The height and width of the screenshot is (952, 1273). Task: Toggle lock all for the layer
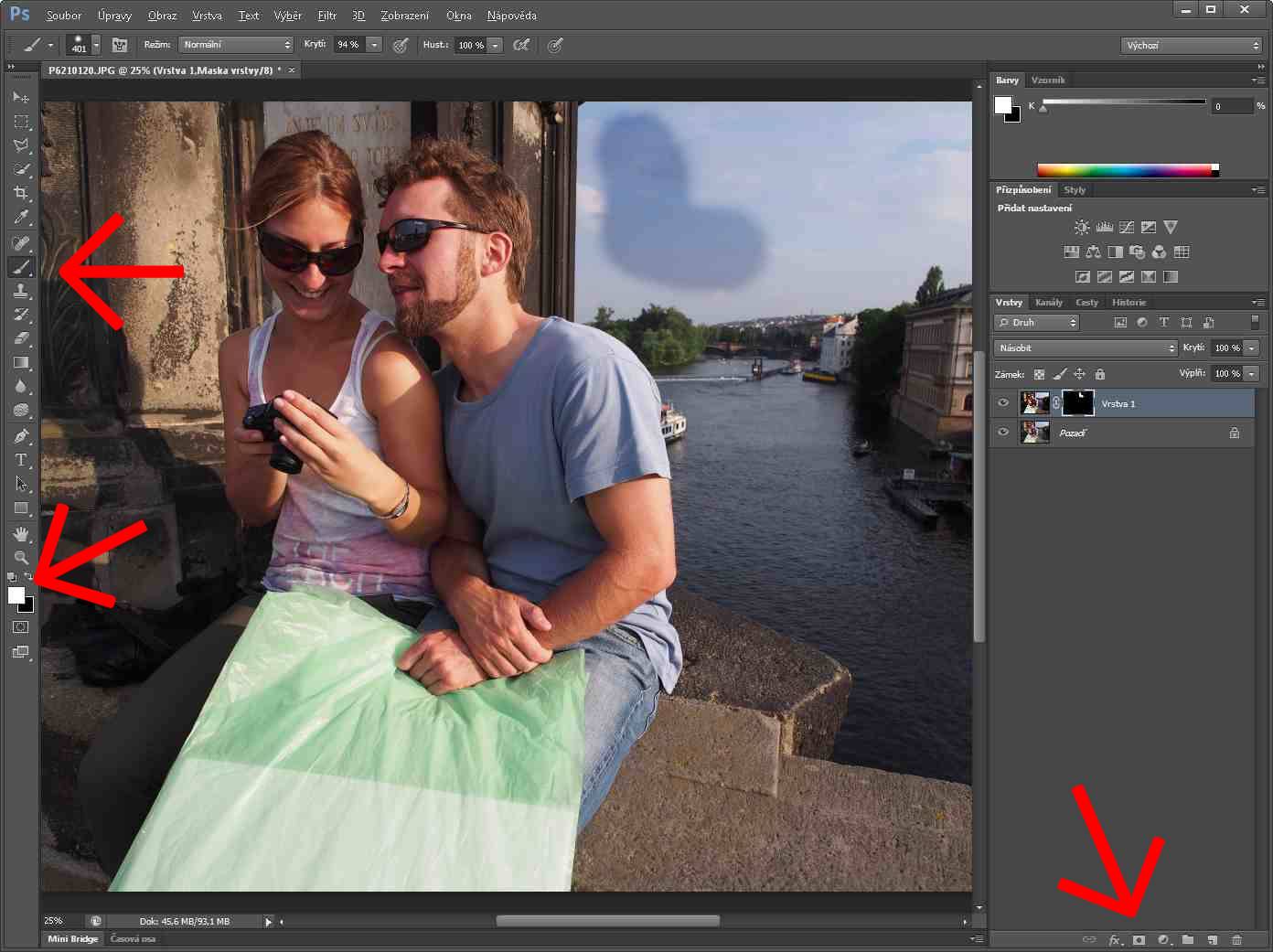1100,374
